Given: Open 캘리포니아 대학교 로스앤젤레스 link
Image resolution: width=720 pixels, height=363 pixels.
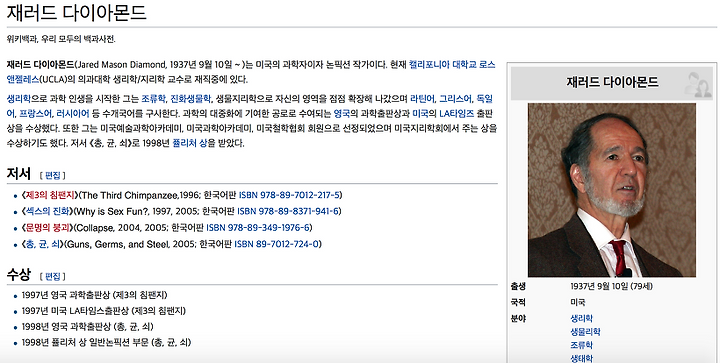Looking at the screenshot, I should pyautogui.click(x=452, y=65).
